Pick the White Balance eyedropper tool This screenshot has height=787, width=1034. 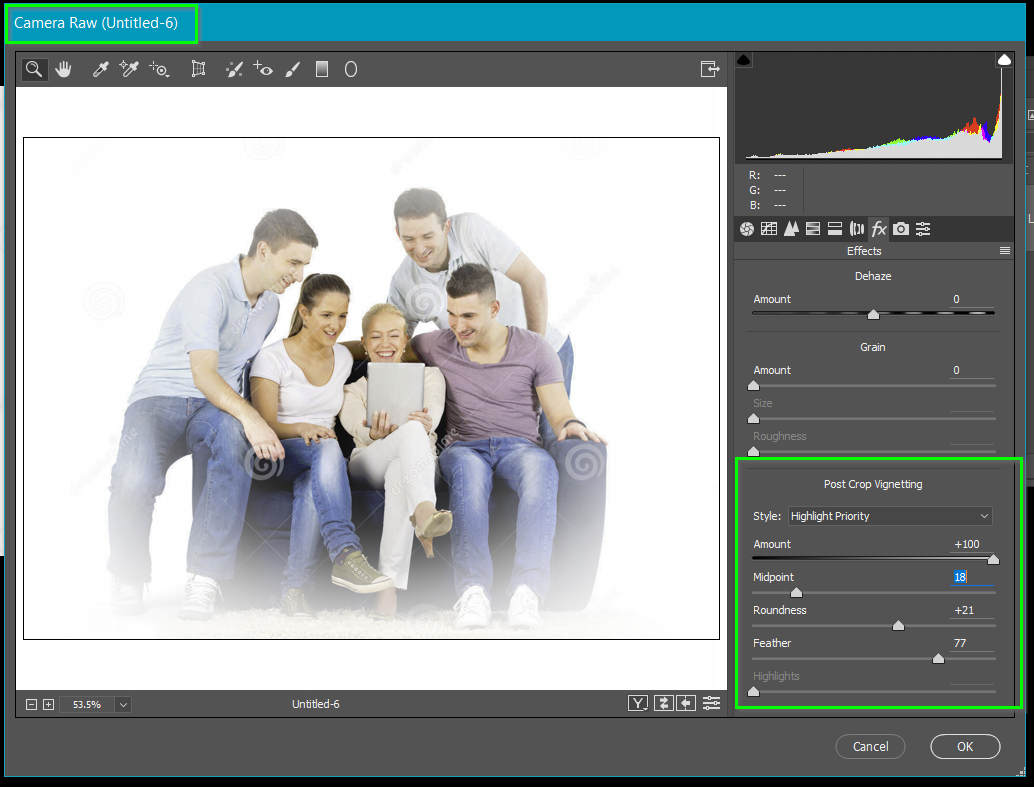100,68
